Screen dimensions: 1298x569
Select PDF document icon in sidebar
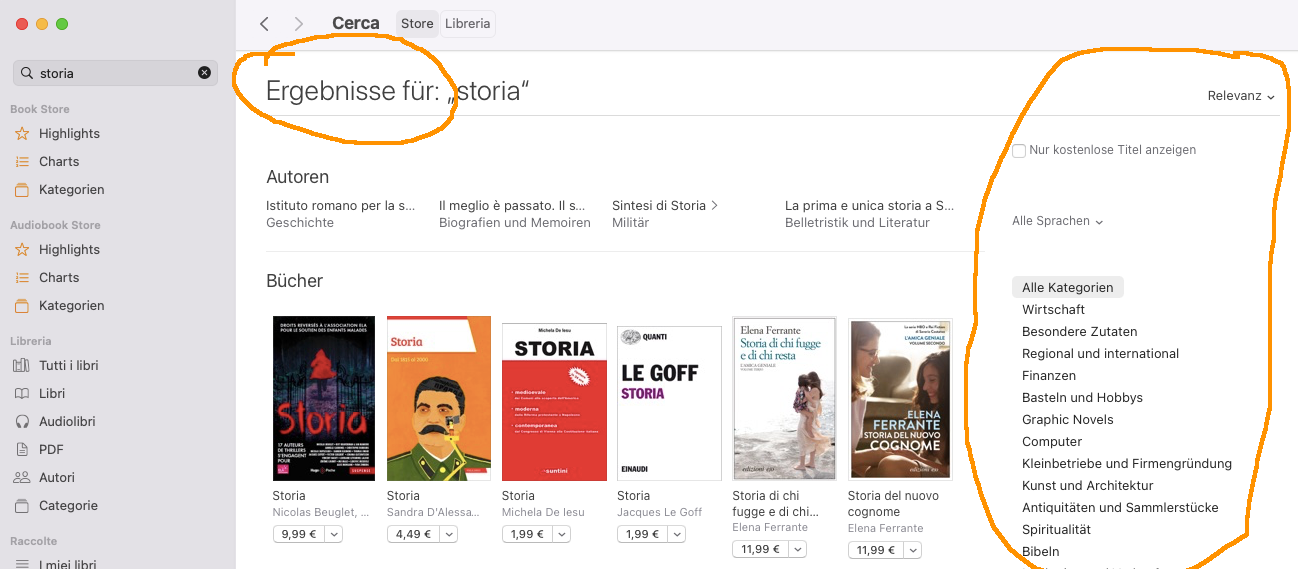(22, 449)
